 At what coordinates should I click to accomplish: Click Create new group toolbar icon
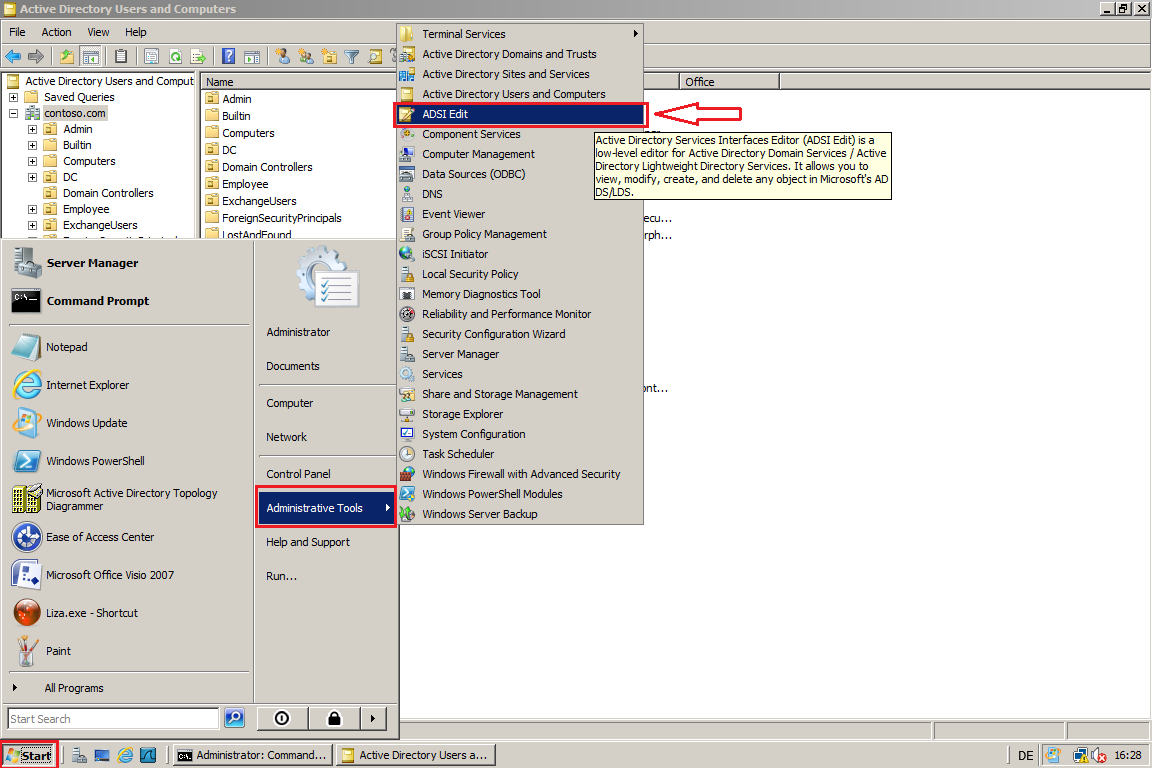[x=306, y=56]
